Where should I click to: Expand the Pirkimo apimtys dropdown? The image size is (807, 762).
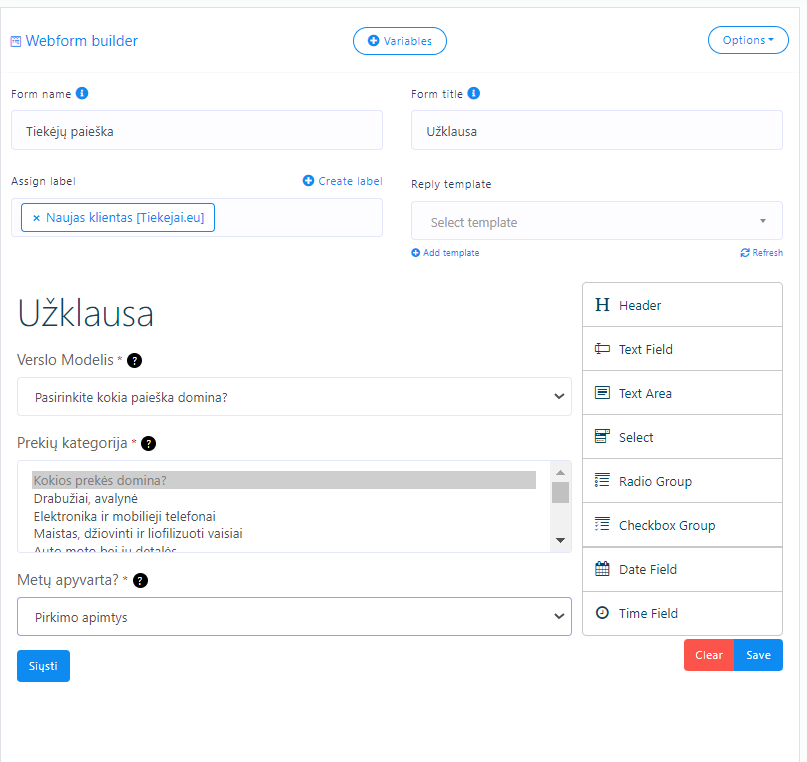(x=294, y=616)
